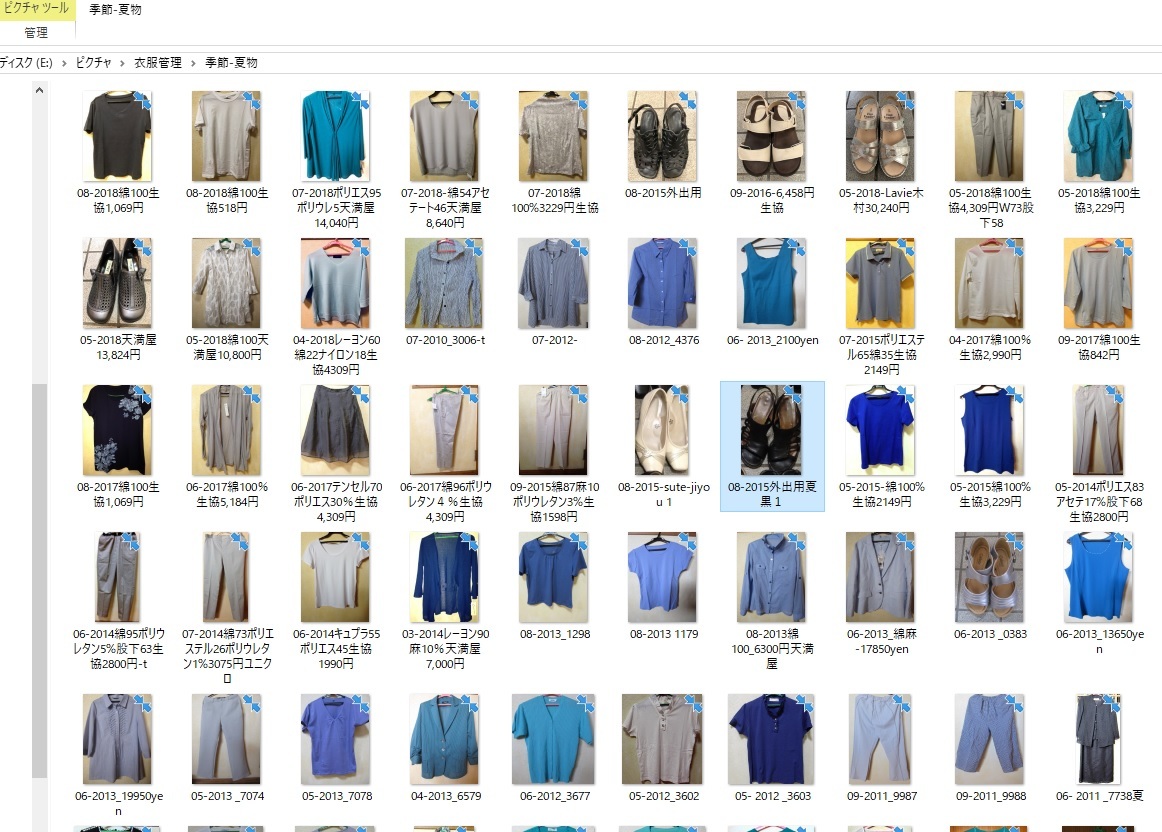Select trousers 05-2014ポリエス83アセテ17%生協2800円
The image size is (1162, 832).
[x=1098, y=430]
